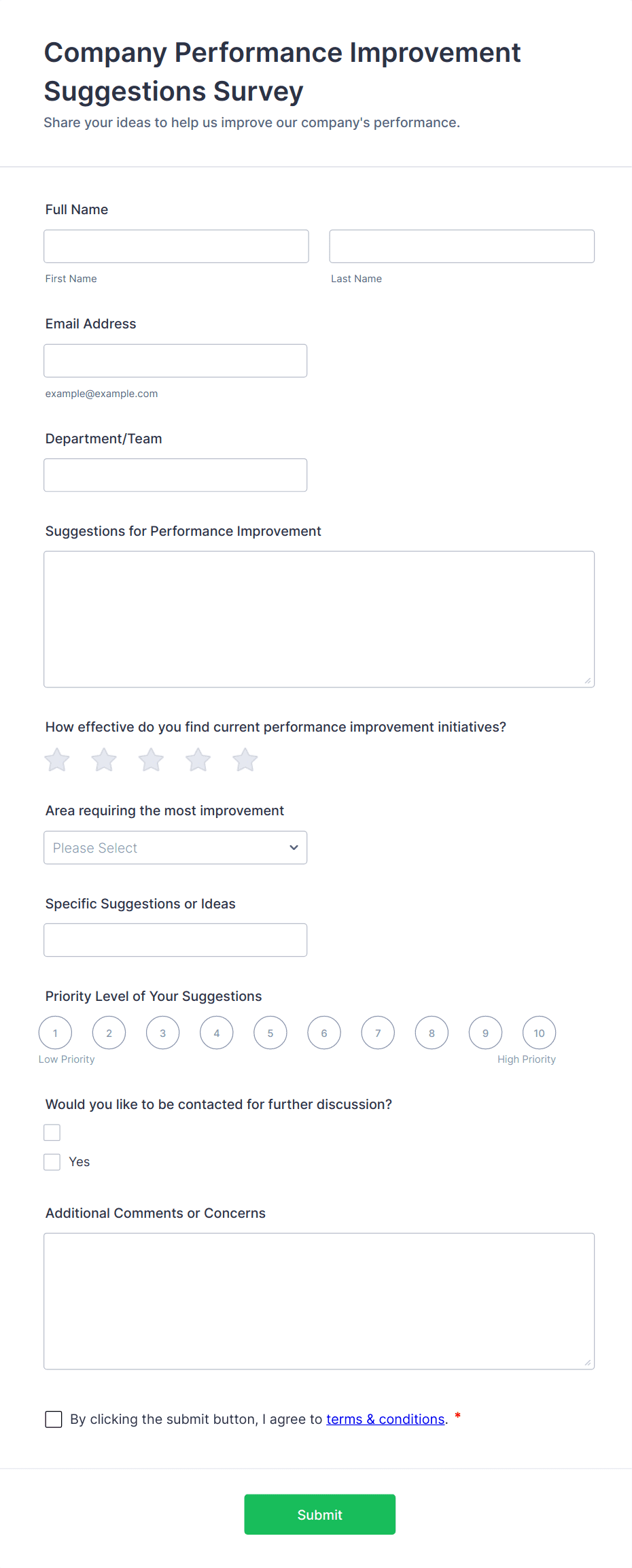
Task: Open the Area requiring most improvement dropdown
Action: click(x=175, y=848)
